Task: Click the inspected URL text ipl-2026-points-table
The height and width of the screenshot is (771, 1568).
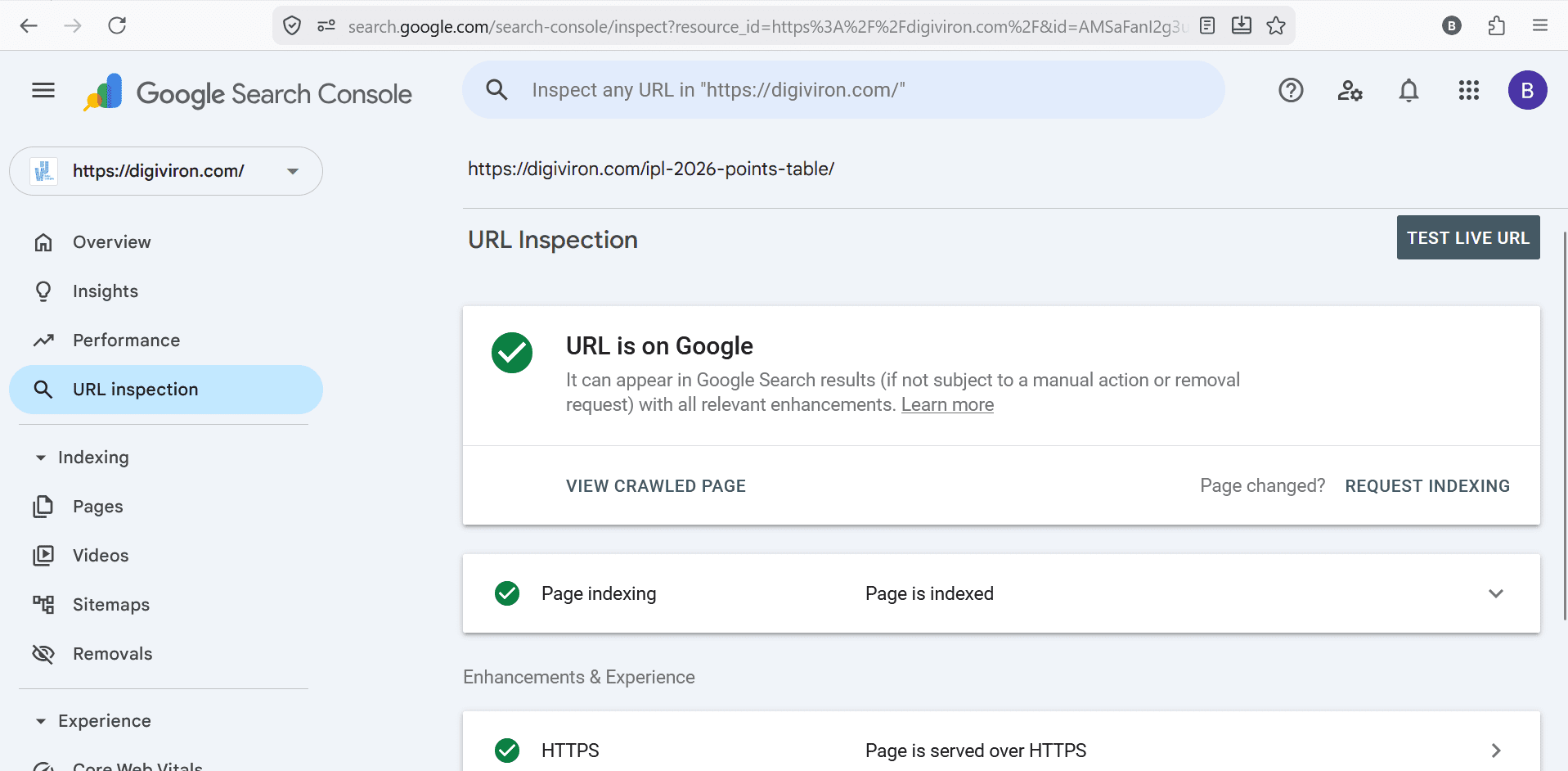Action: click(651, 169)
